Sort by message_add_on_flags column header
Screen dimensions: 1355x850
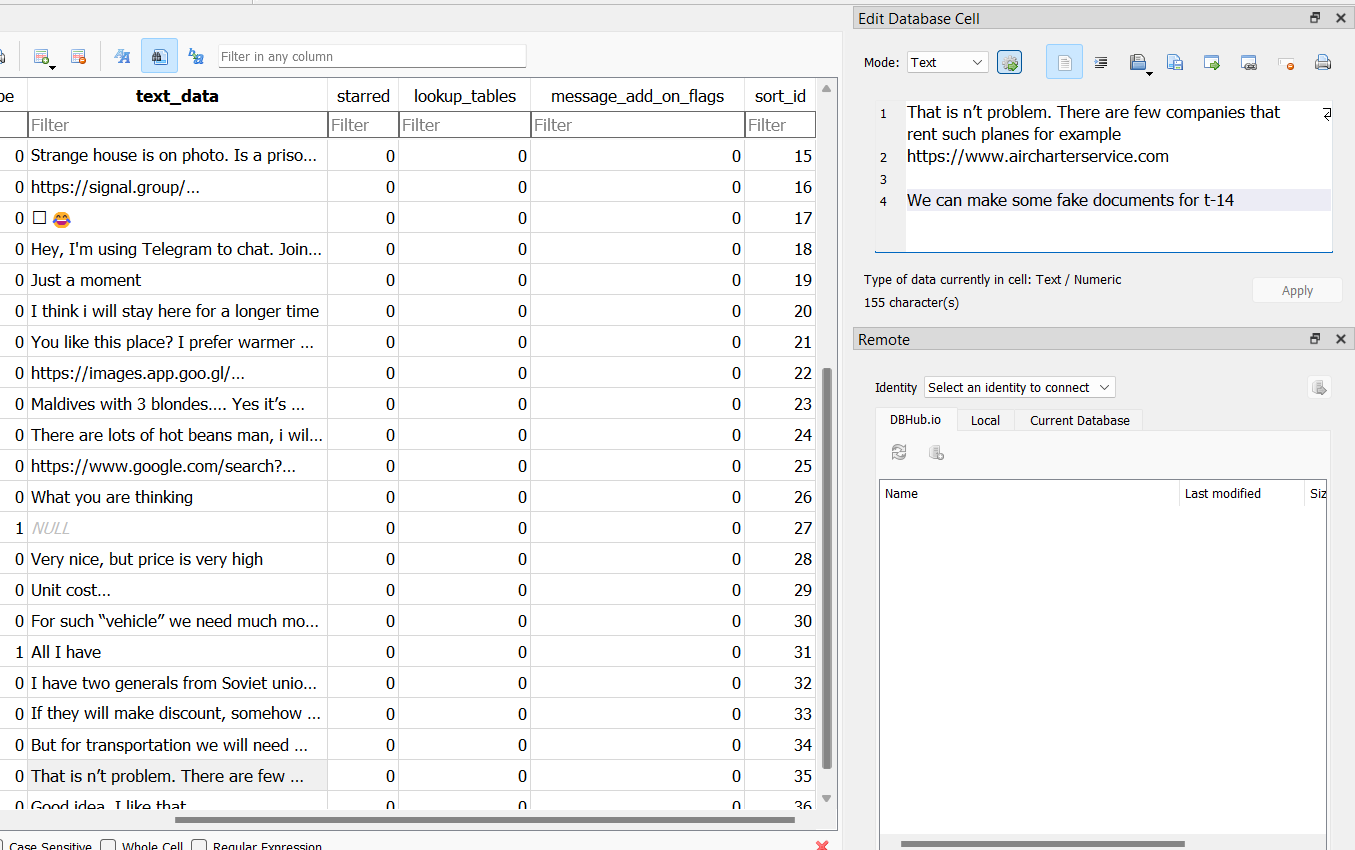coord(638,96)
